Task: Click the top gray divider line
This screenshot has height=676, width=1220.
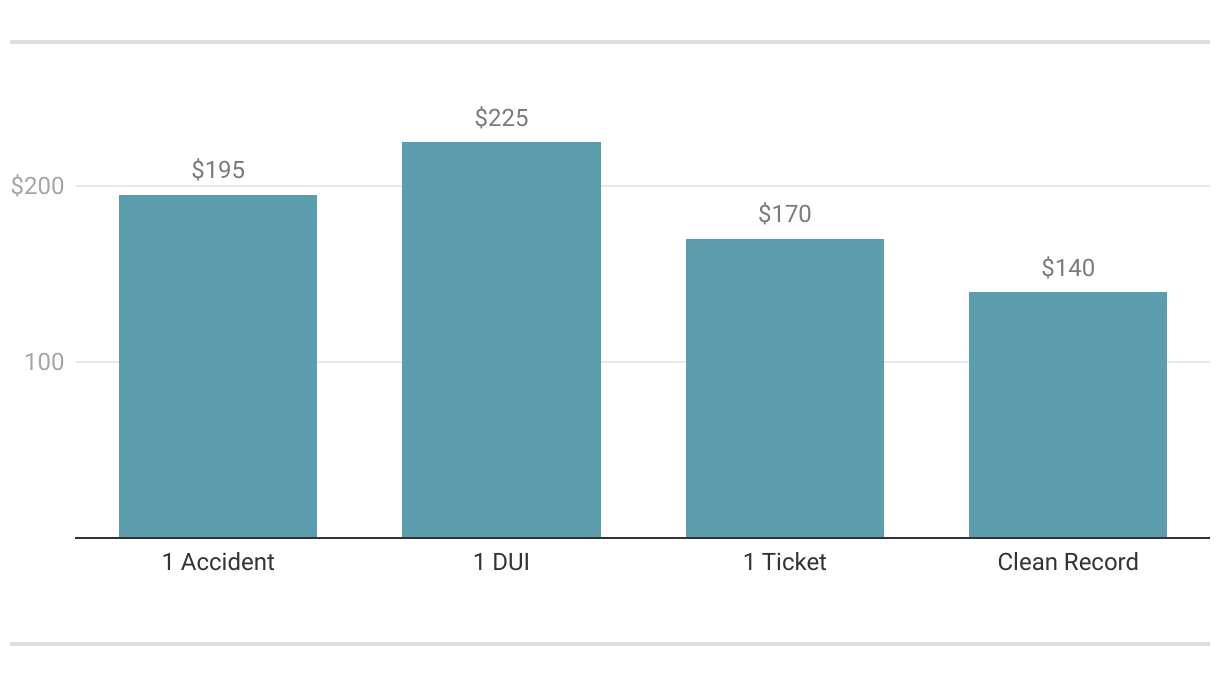Action: (x=610, y=42)
